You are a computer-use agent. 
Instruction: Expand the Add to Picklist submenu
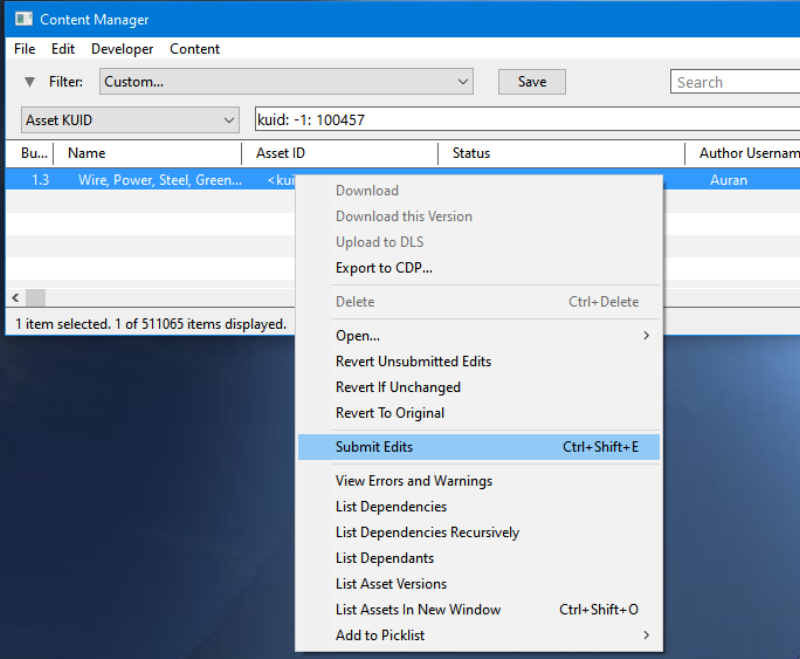point(479,636)
